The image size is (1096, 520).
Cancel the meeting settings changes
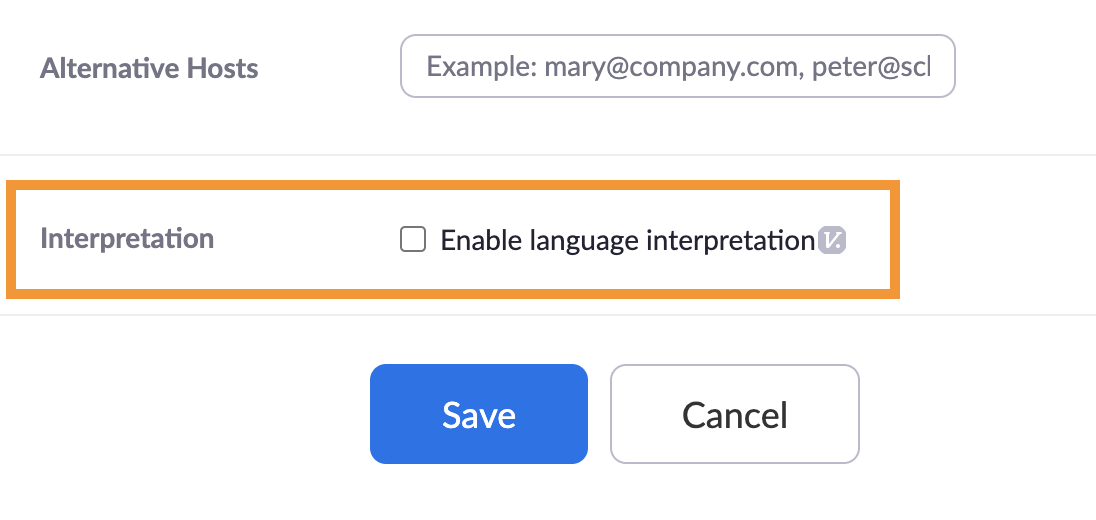click(735, 414)
